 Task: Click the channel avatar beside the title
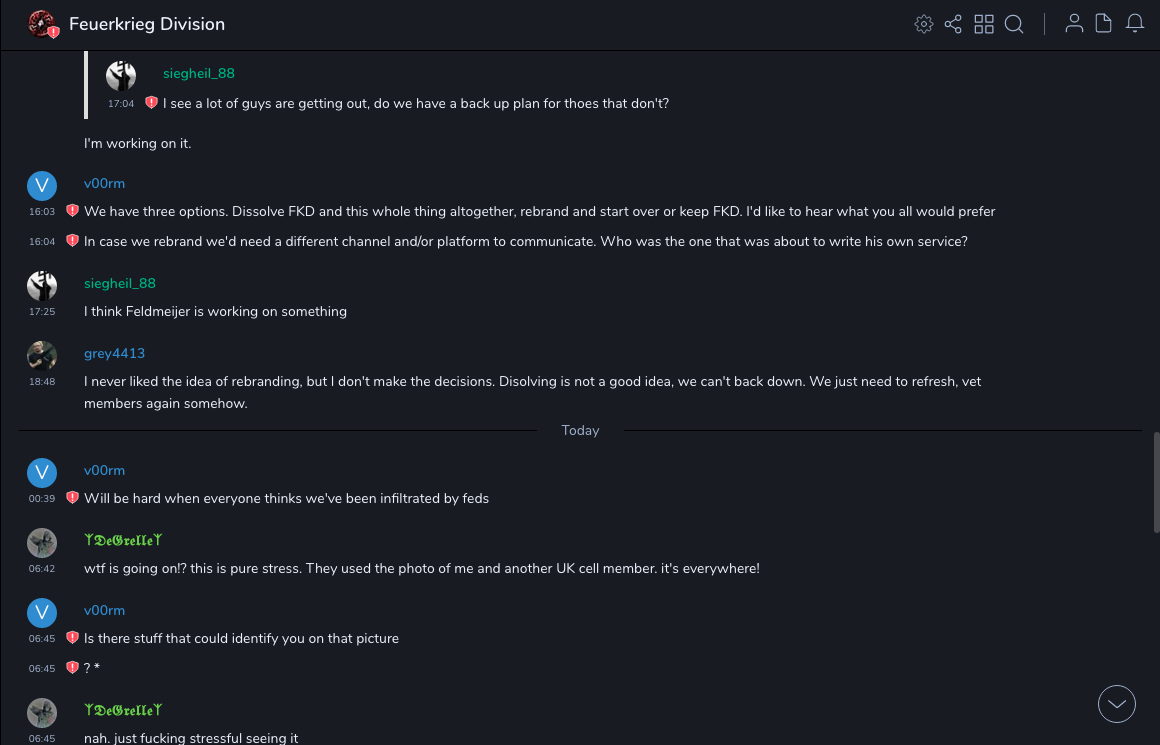(x=42, y=24)
